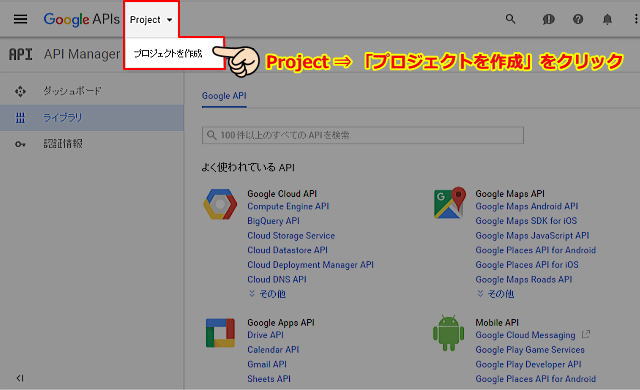
Task: Open the more options vertical dots
Action: [x=636, y=19]
